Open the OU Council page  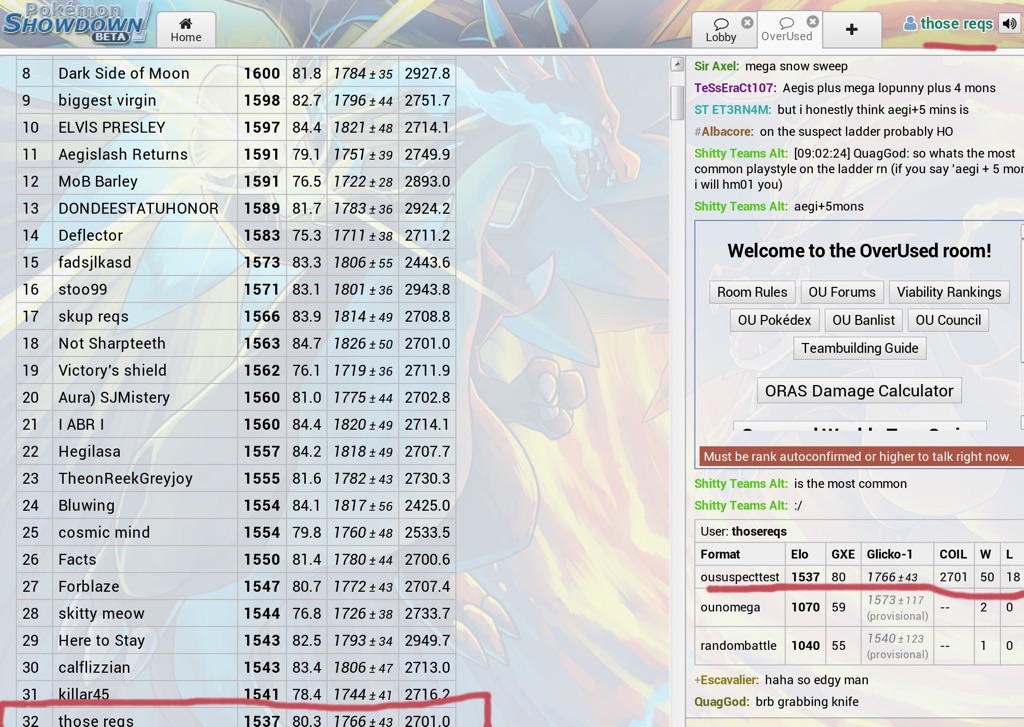click(x=948, y=320)
